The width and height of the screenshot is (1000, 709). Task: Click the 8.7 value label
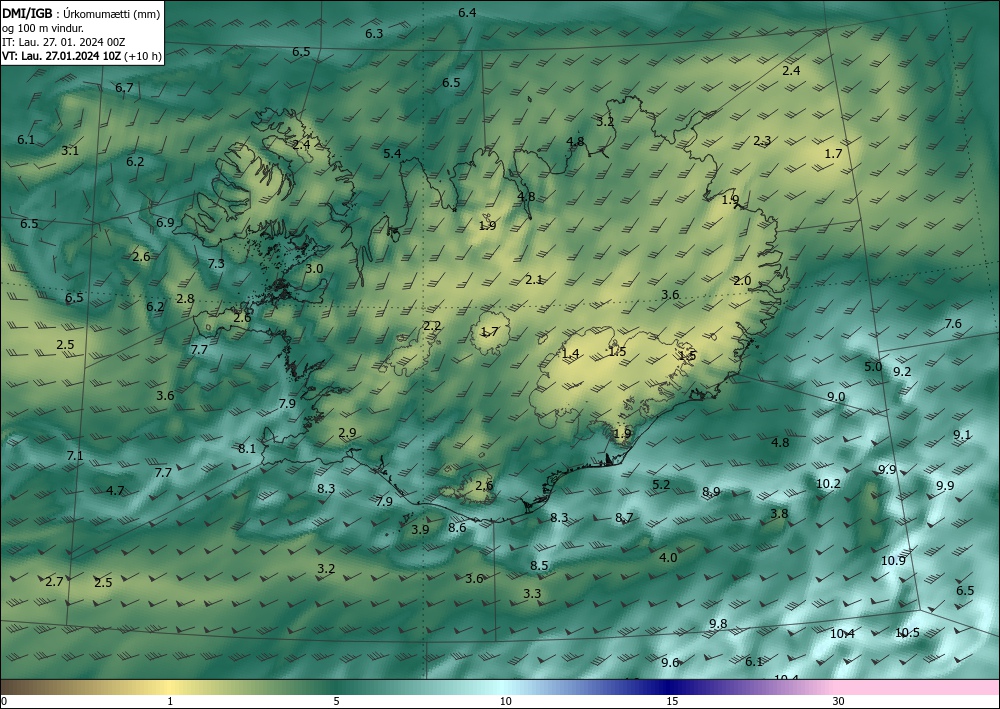(x=624, y=518)
